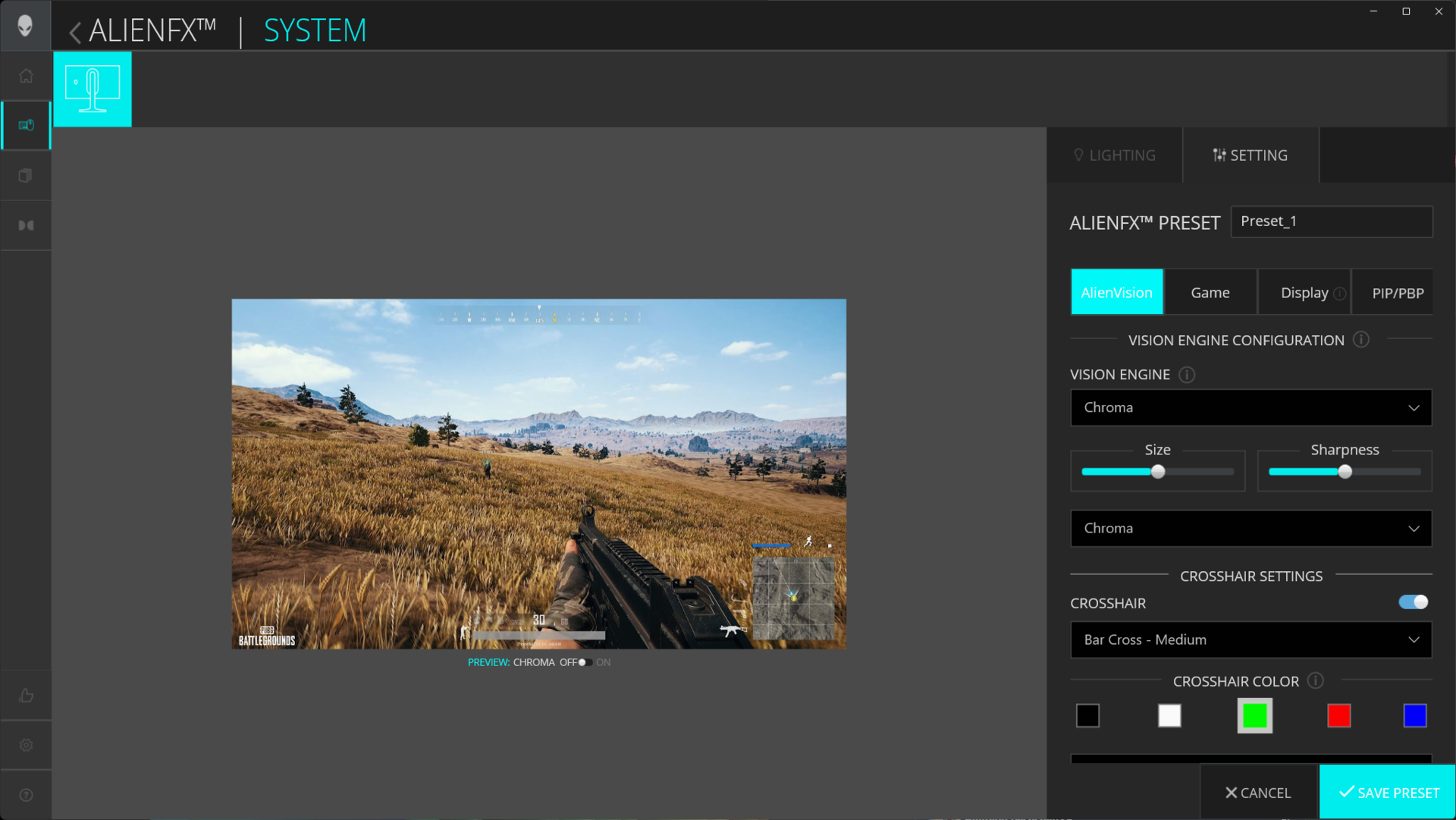Open the second Chroma dropdown below the sliders
This screenshot has height=820, width=1456.
coord(1250,529)
